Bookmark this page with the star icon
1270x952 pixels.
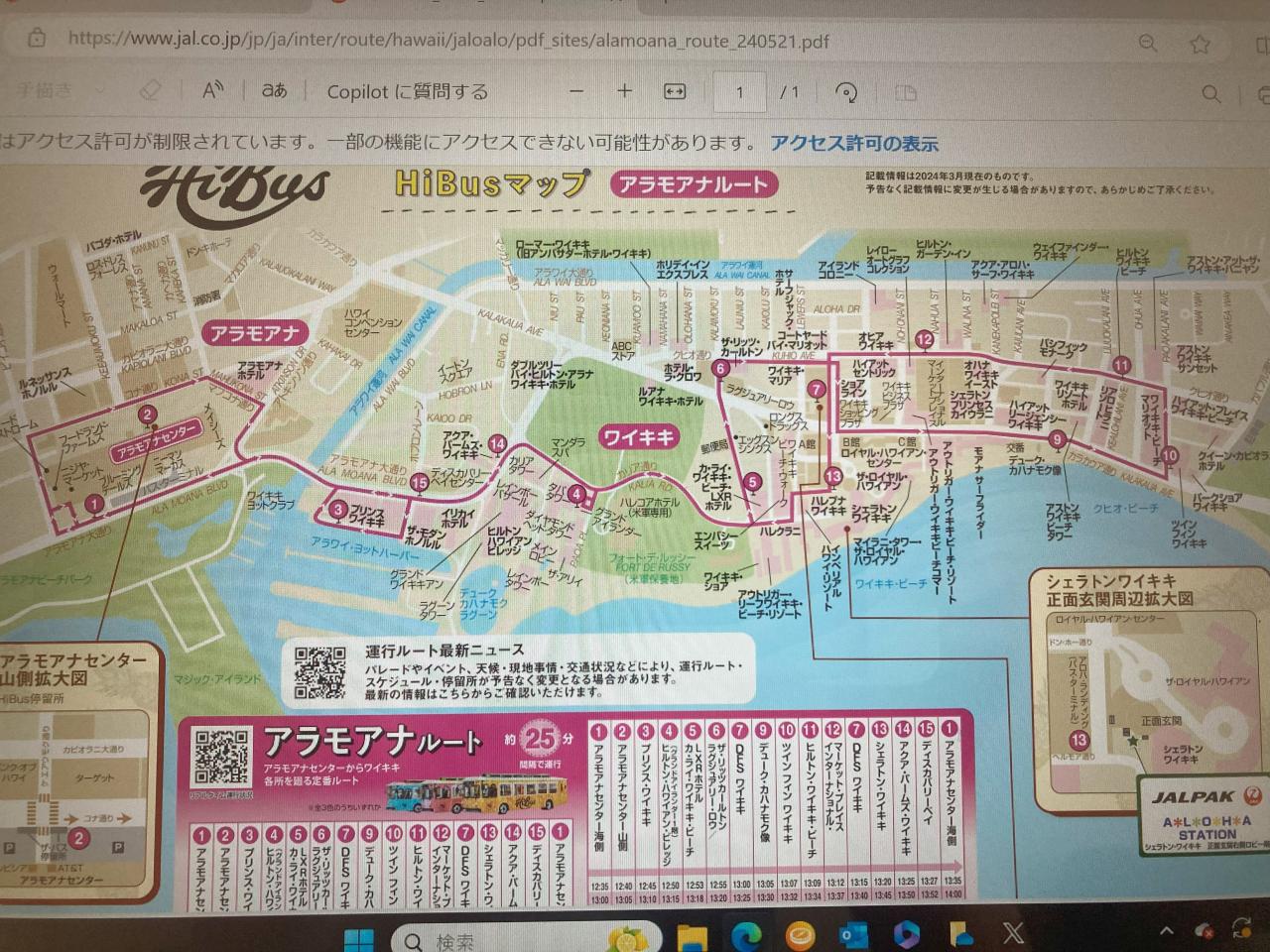pyautogui.click(x=1201, y=44)
